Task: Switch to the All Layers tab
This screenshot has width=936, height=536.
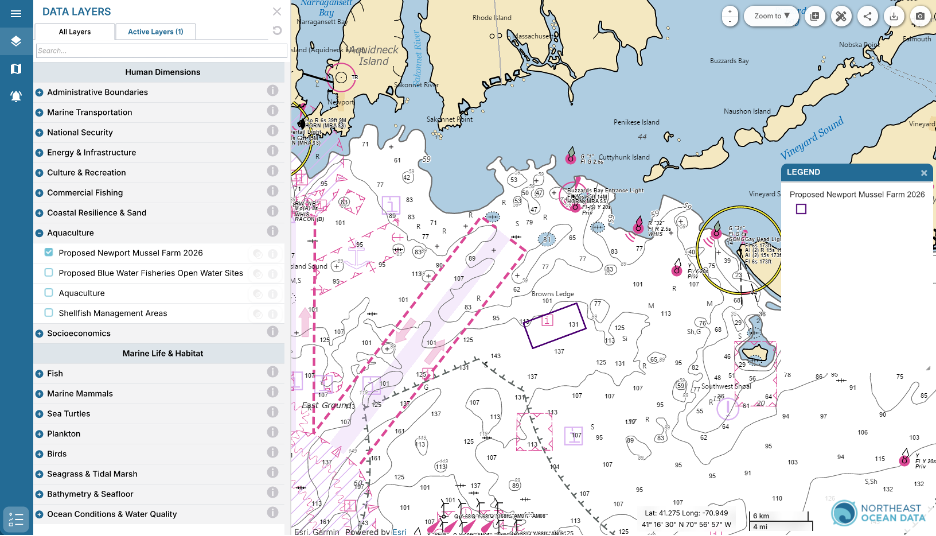Action: (x=75, y=32)
